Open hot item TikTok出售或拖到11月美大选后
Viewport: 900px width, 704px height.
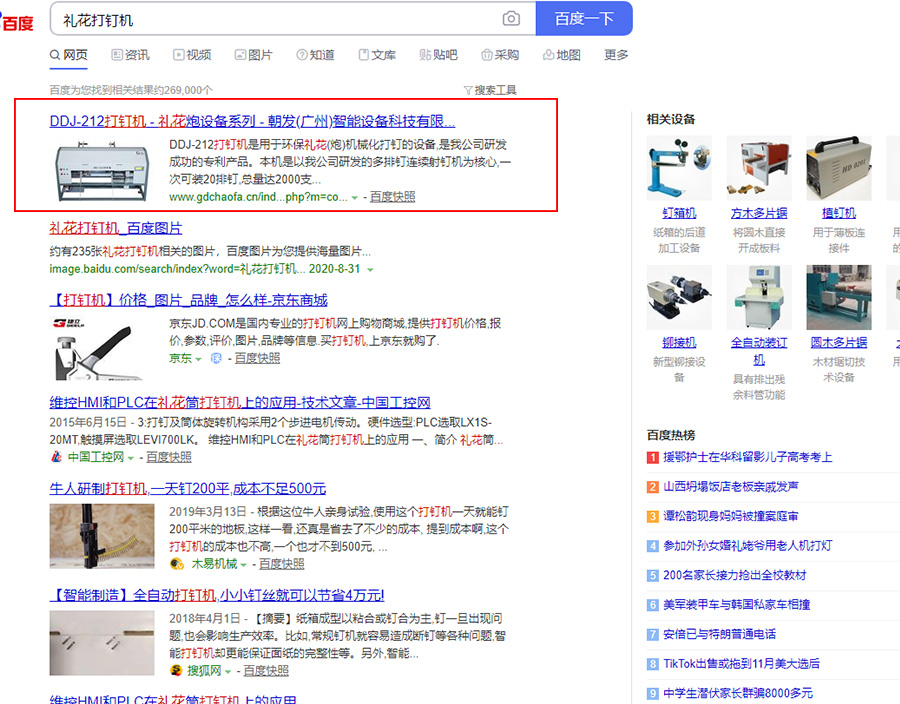741,664
